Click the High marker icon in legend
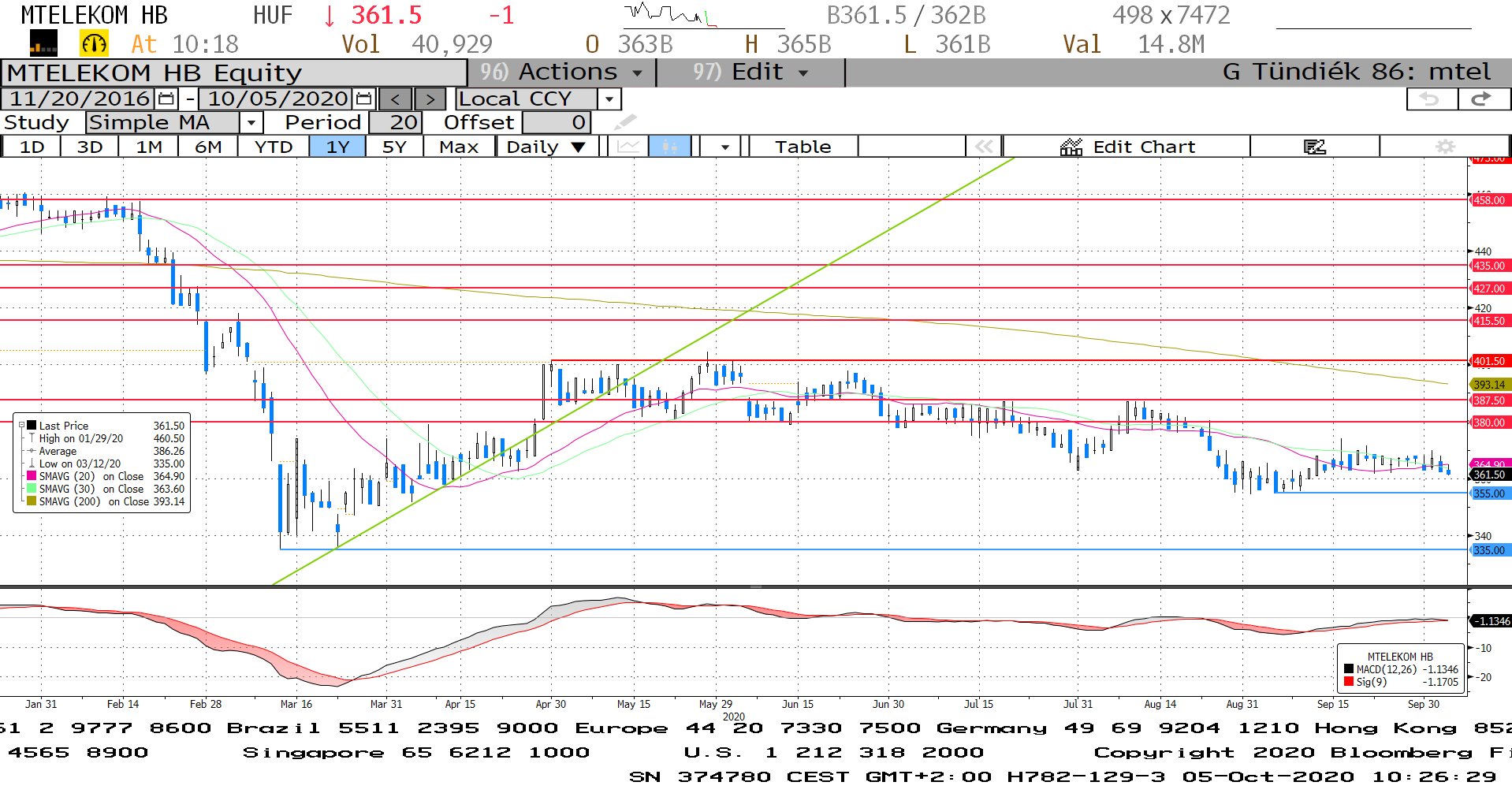This screenshot has height=808, width=1512. (32, 438)
